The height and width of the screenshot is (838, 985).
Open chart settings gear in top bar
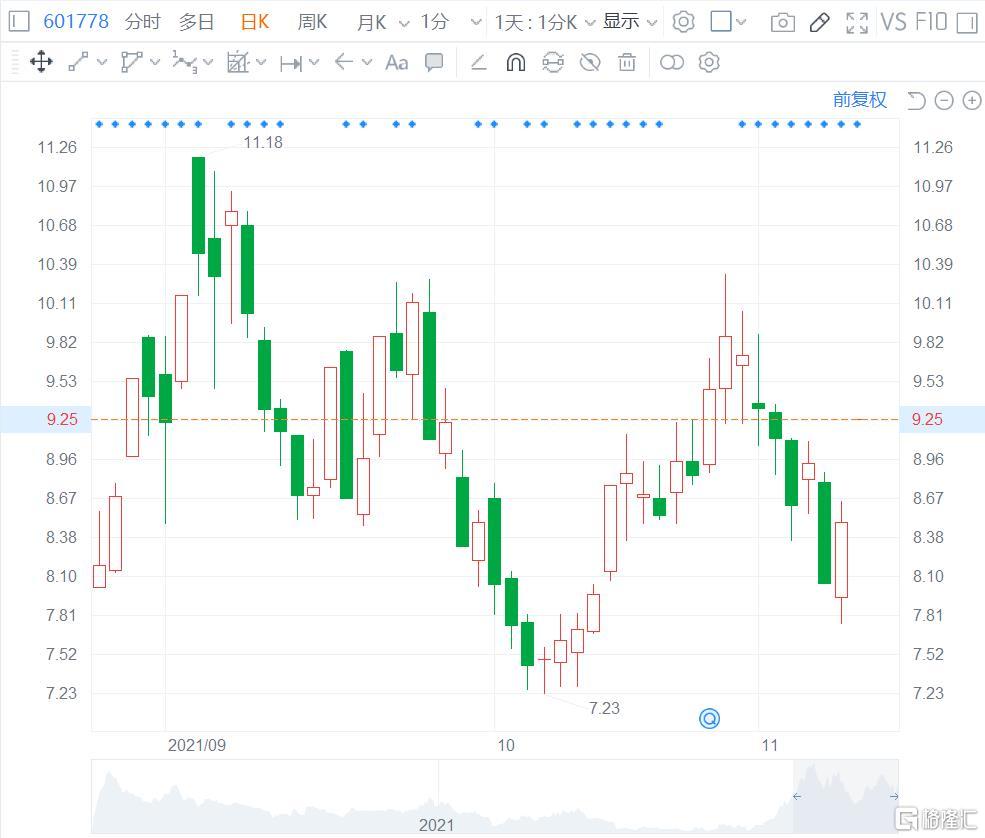(x=683, y=22)
